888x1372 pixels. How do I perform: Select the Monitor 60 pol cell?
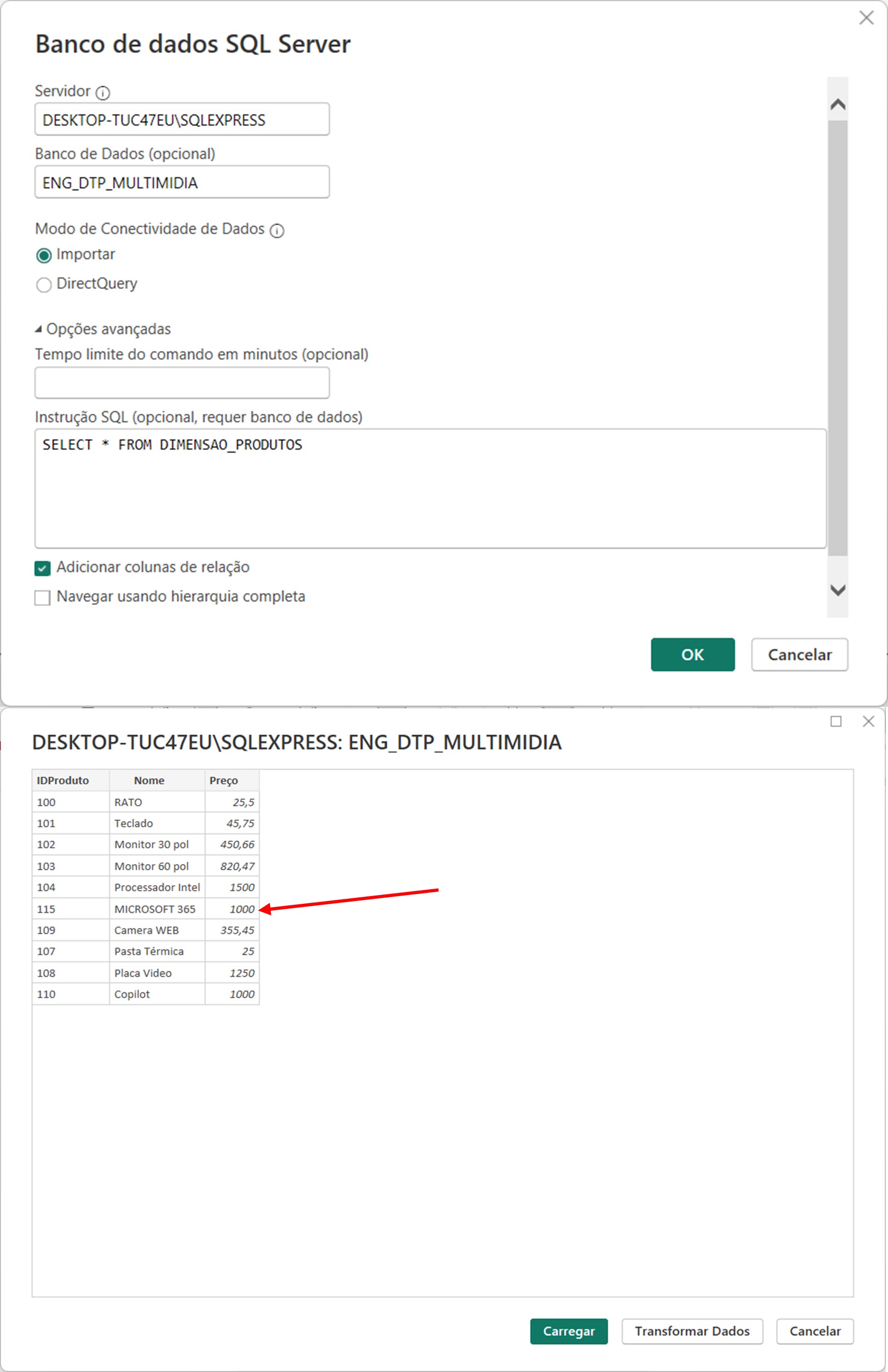pyautogui.click(x=157, y=866)
